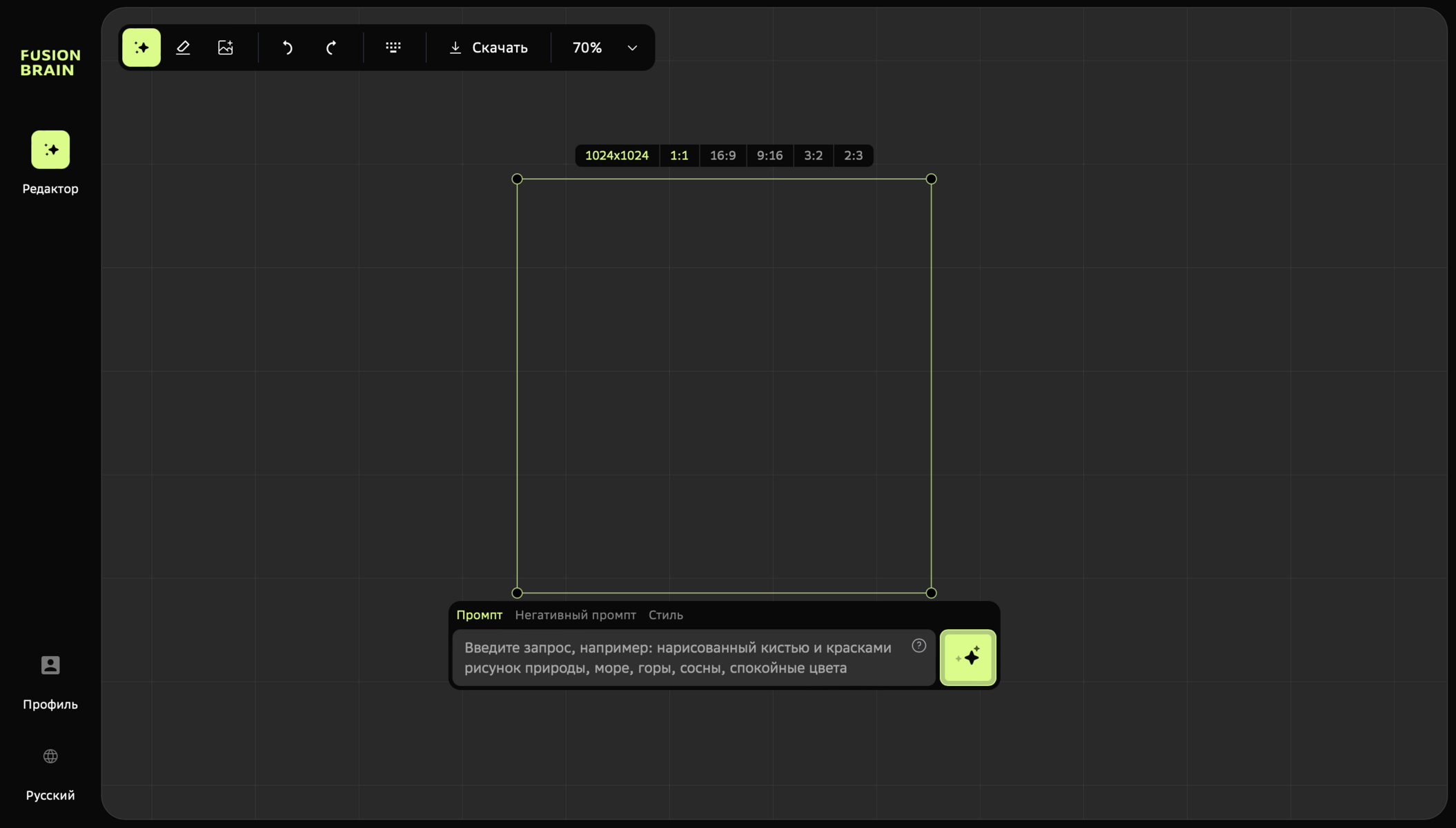Open the Русский language selector
The width and height of the screenshot is (1456, 828).
coord(50,757)
